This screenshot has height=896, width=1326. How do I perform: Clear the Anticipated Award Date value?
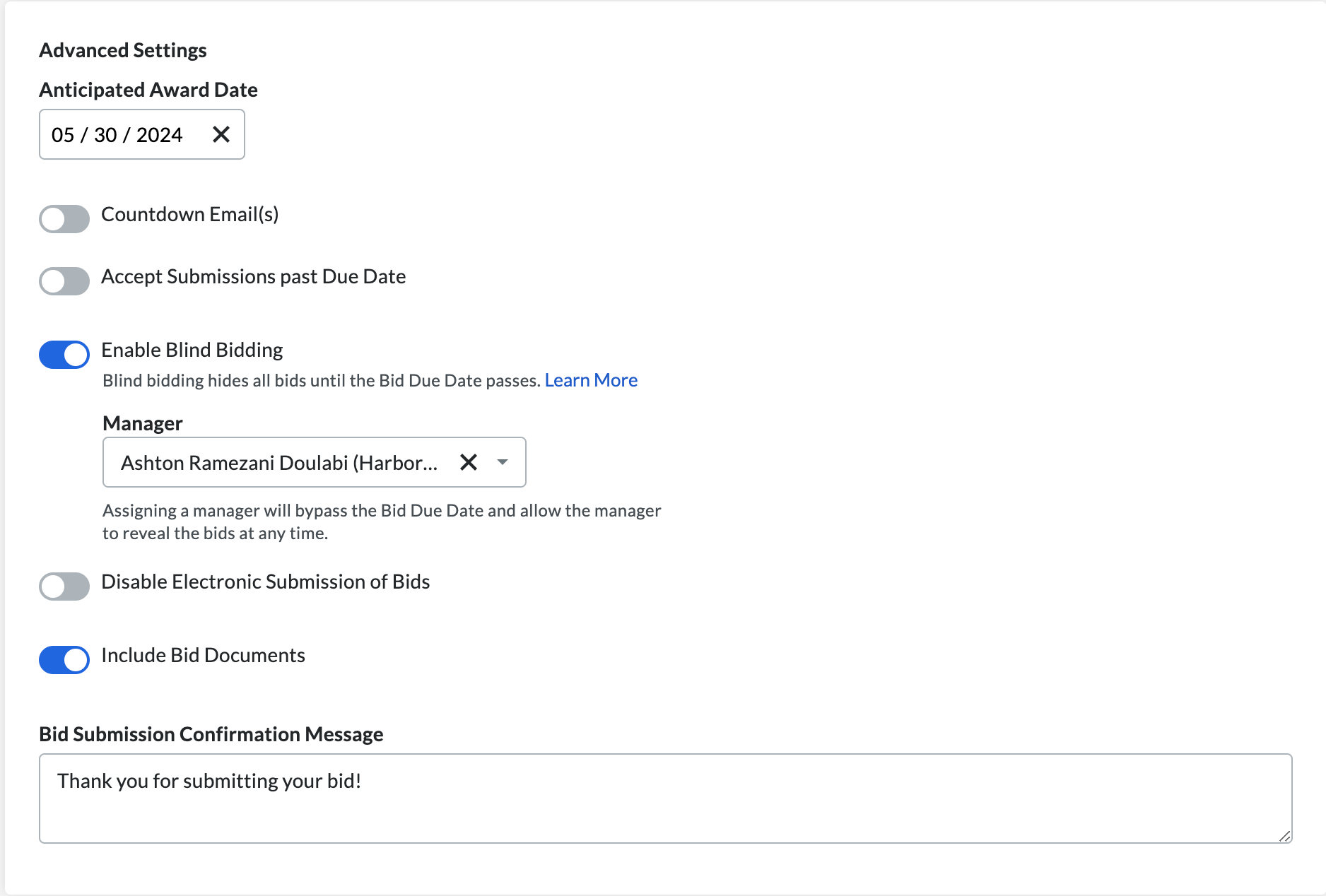[221, 134]
